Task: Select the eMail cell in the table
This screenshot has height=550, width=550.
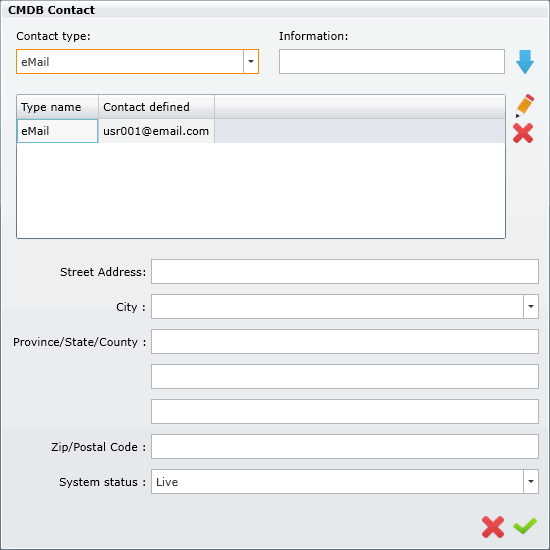Action: pyautogui.click(x=58, y=131)
